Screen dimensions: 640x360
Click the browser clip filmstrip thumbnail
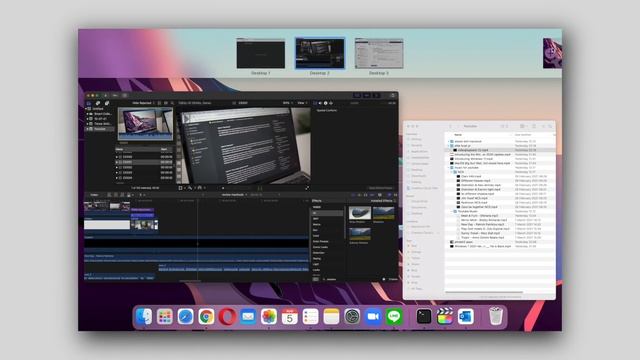(145, 124)
